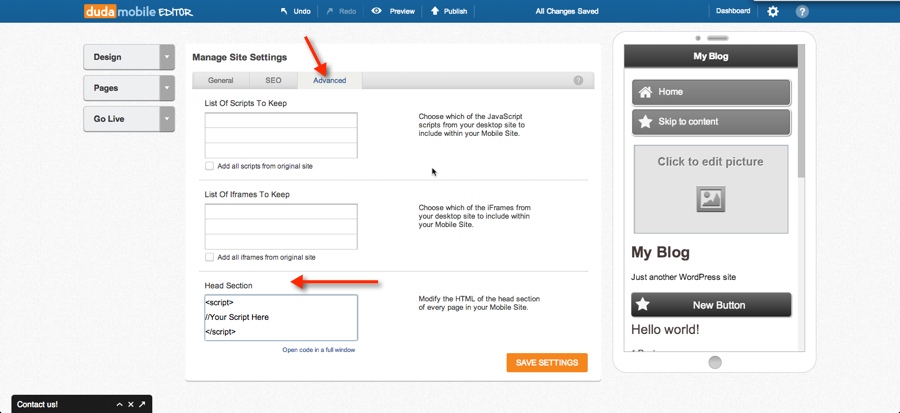
Task: Click the New Button in phone preview
Action: 711,305
